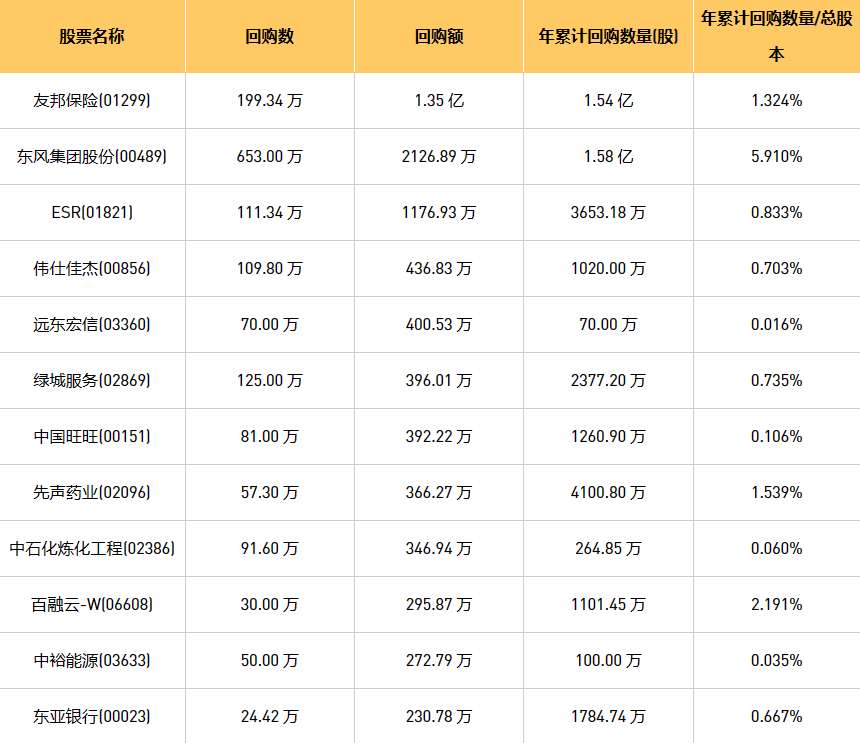
Task: Select 绿城服务(02869) in the table
Action: coord(92,380)
